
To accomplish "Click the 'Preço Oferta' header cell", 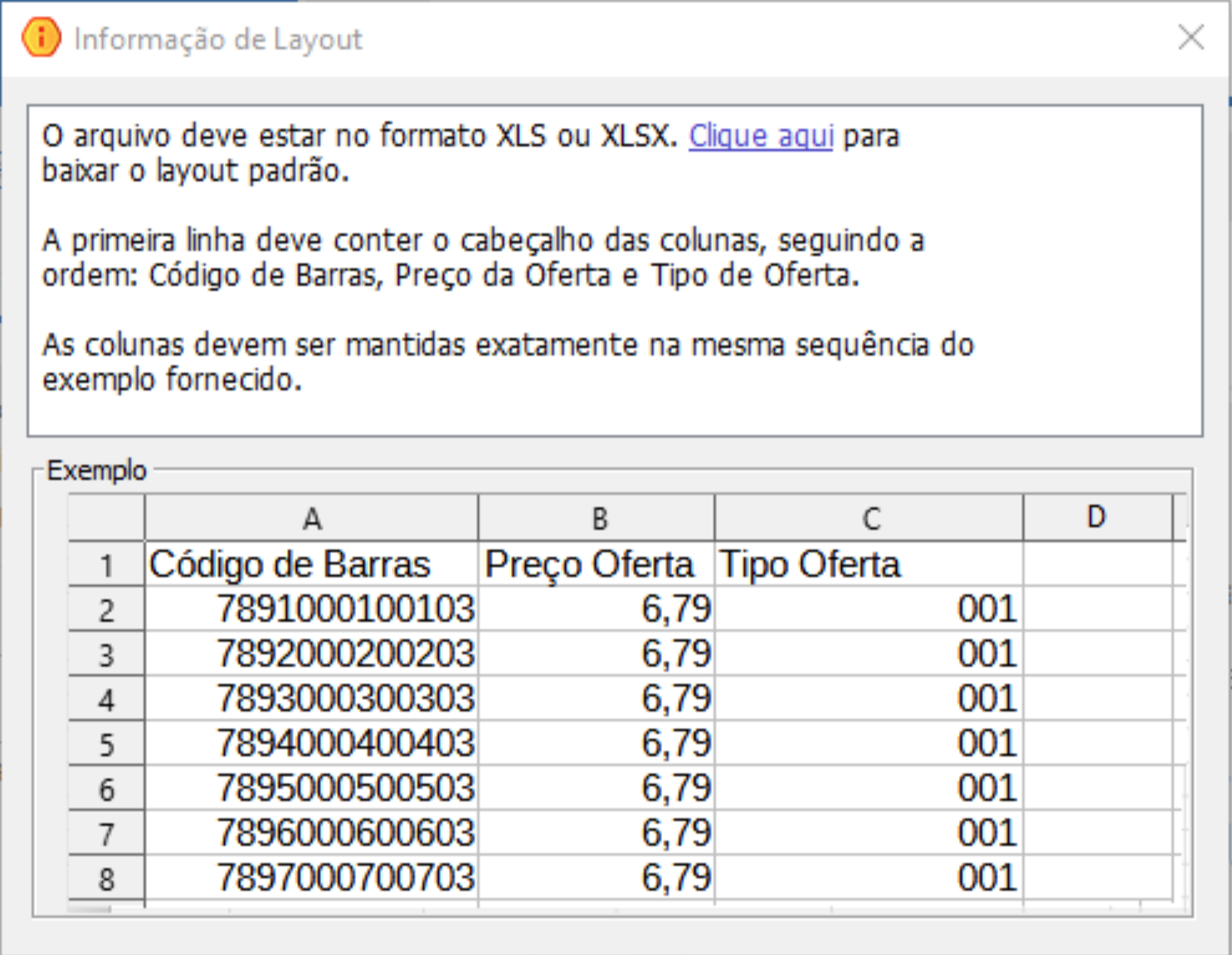I will [x=589, y=565].
